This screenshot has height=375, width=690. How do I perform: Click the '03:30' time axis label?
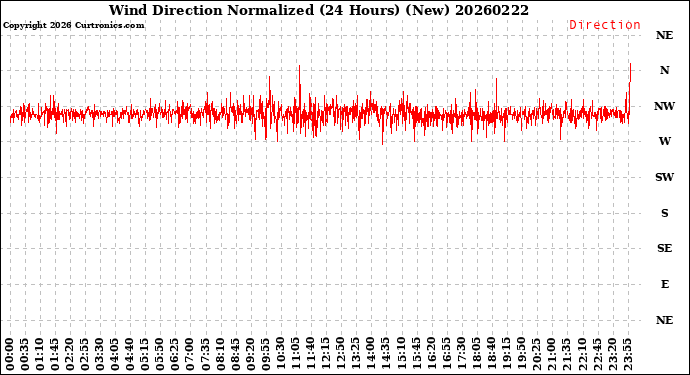[x=100, y=354]
